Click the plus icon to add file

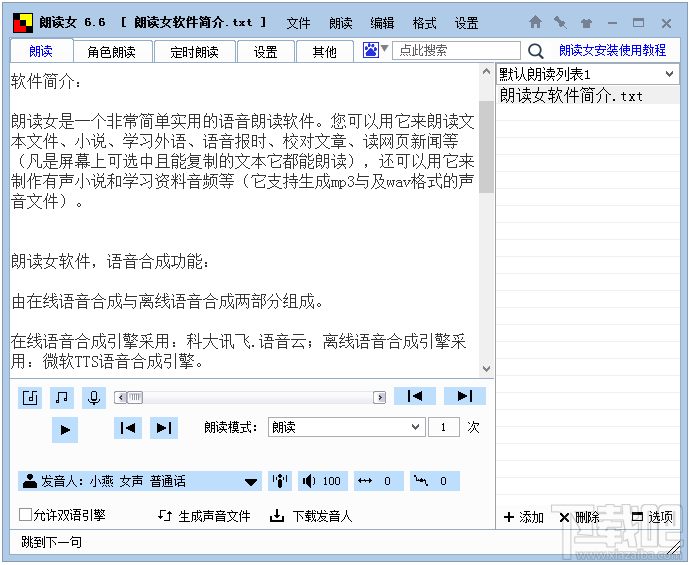pyautogui.click(x=509, y=517)
